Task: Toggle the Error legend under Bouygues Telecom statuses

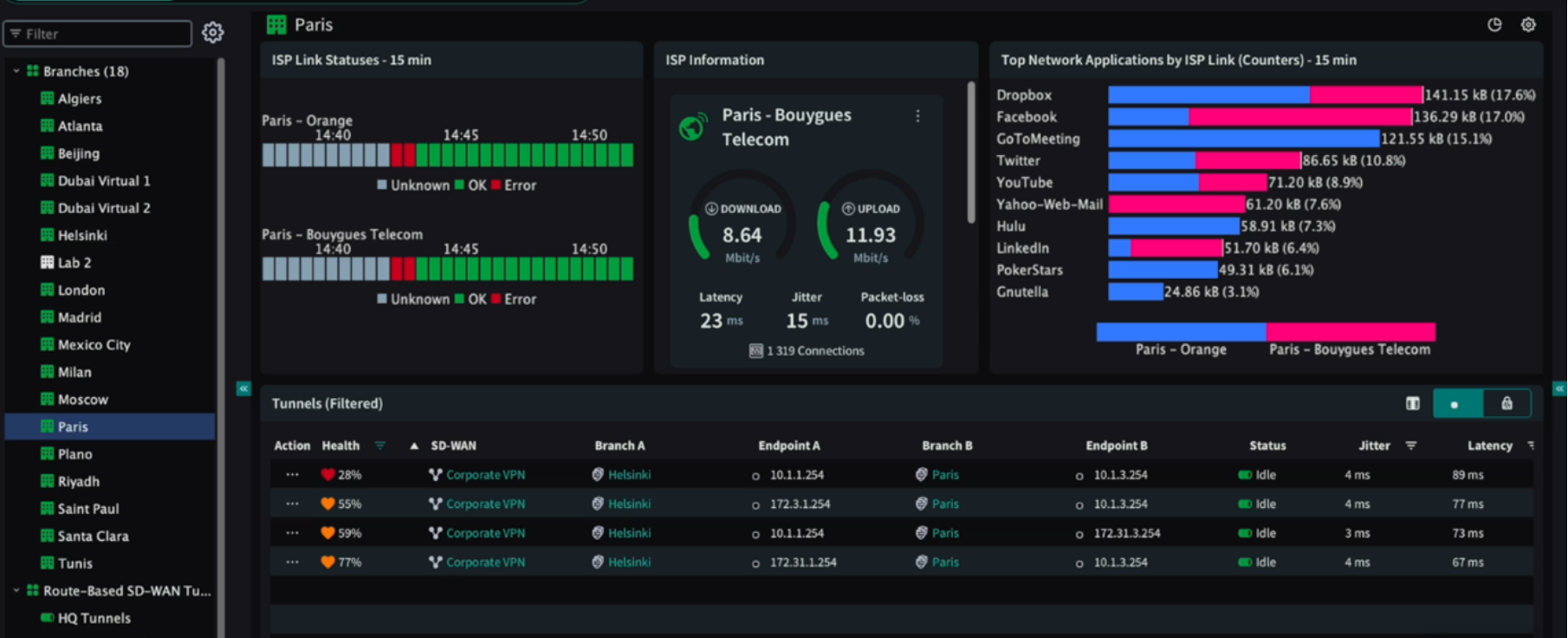Action: (514, 299)
